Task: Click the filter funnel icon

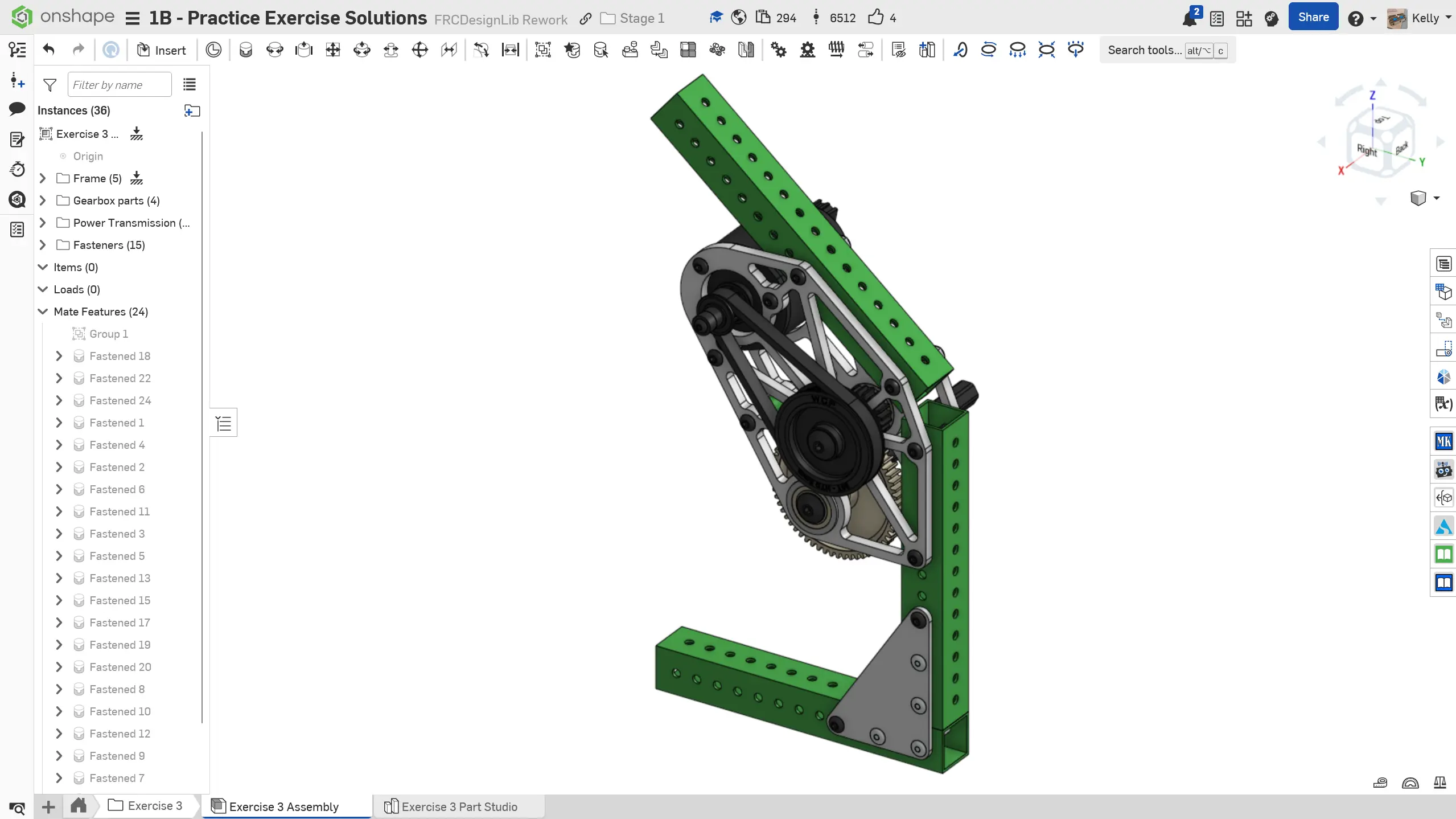Action: pos(50,85)
